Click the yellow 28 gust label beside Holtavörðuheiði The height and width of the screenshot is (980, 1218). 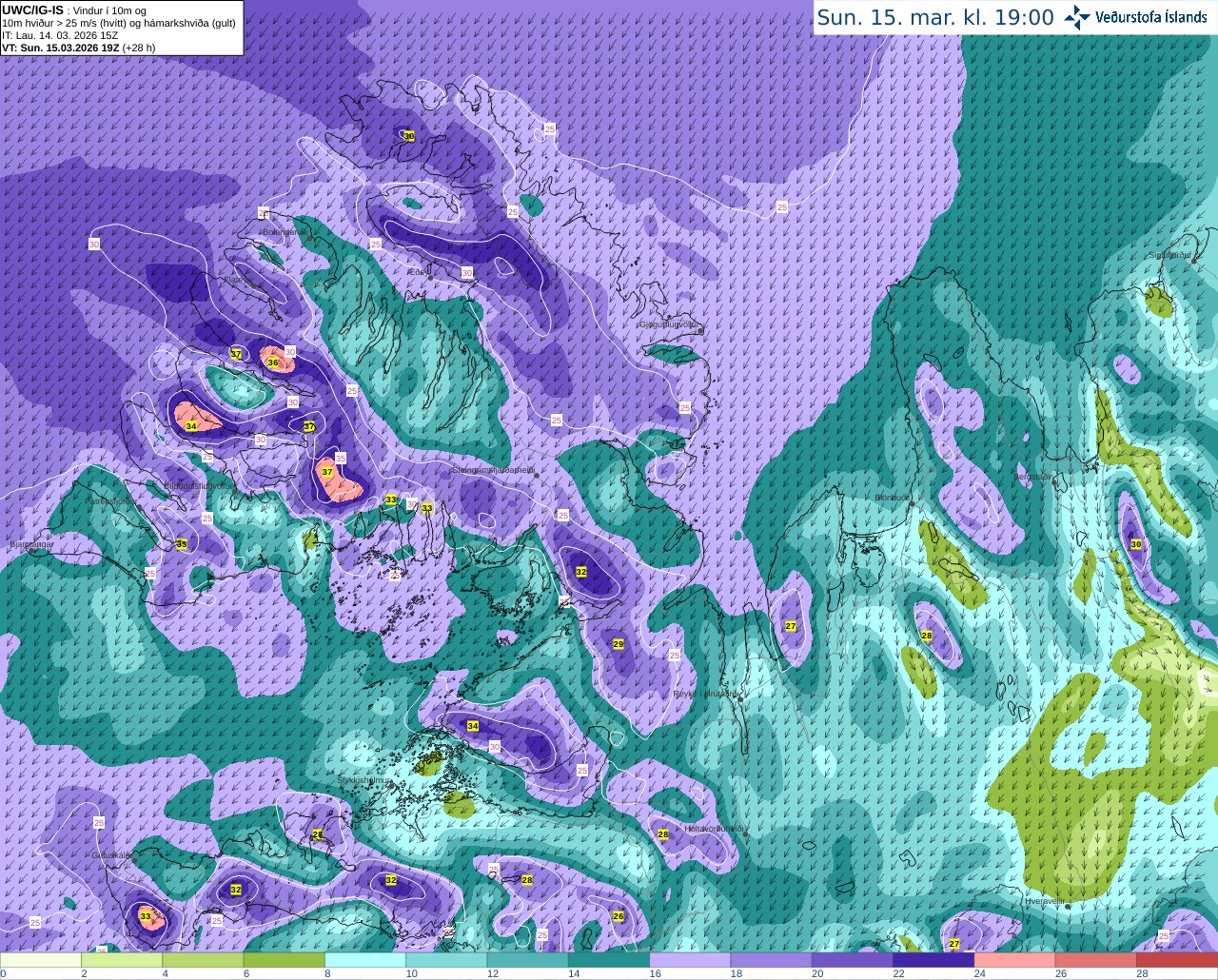(x=663, y=834)
